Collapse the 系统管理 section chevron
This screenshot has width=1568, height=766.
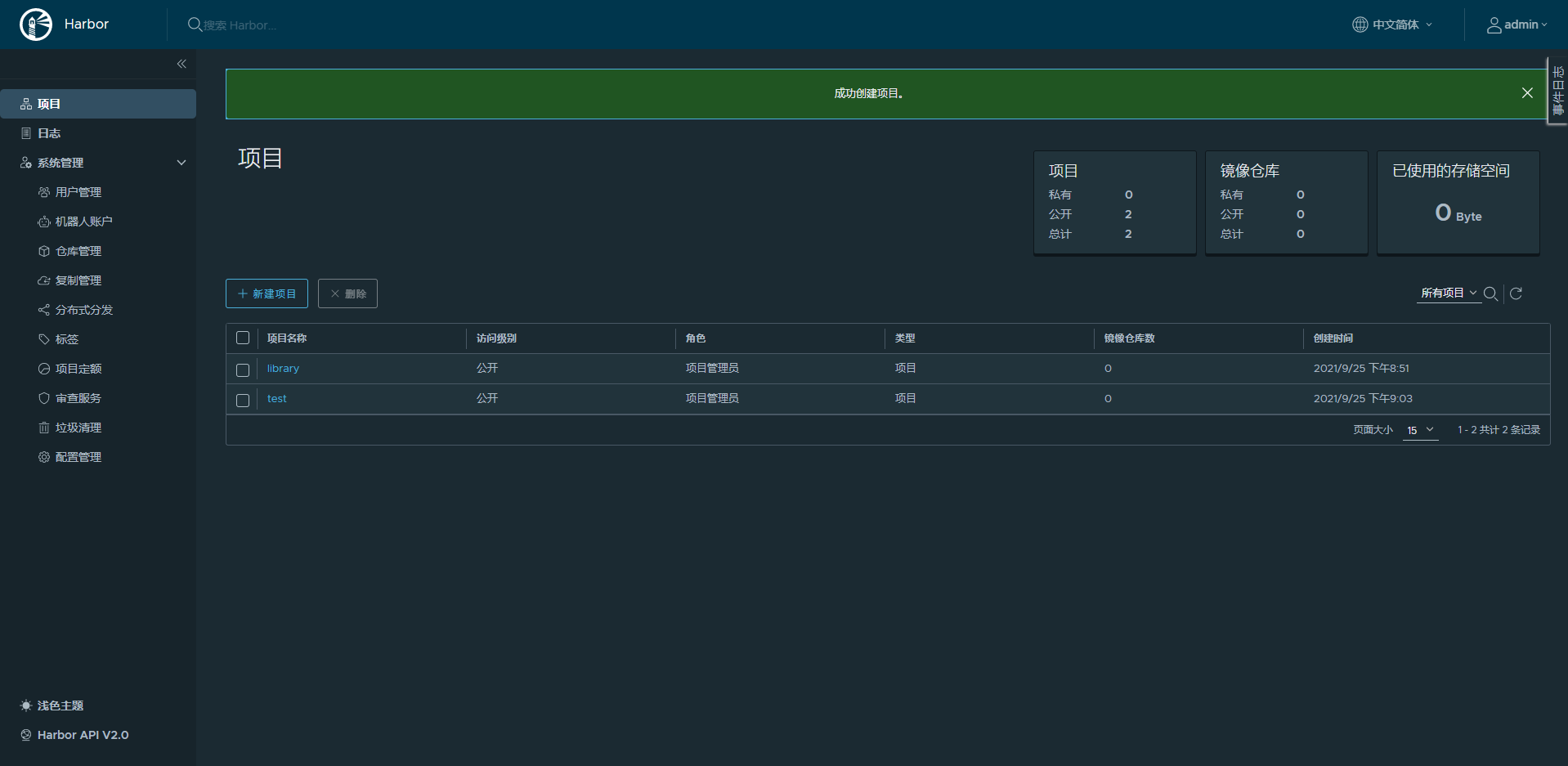tap(181, 163)
